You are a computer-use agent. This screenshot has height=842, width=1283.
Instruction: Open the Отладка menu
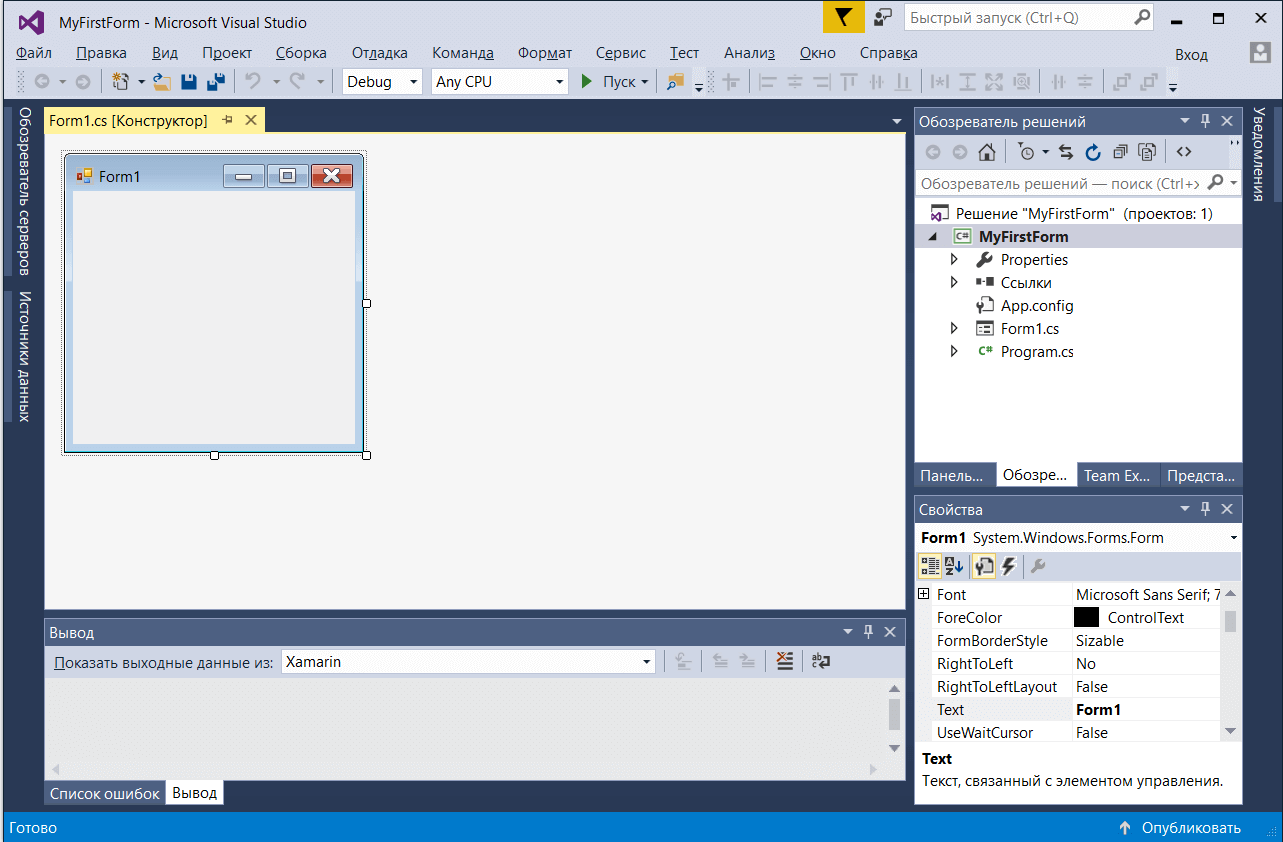[x=379, y=53]
